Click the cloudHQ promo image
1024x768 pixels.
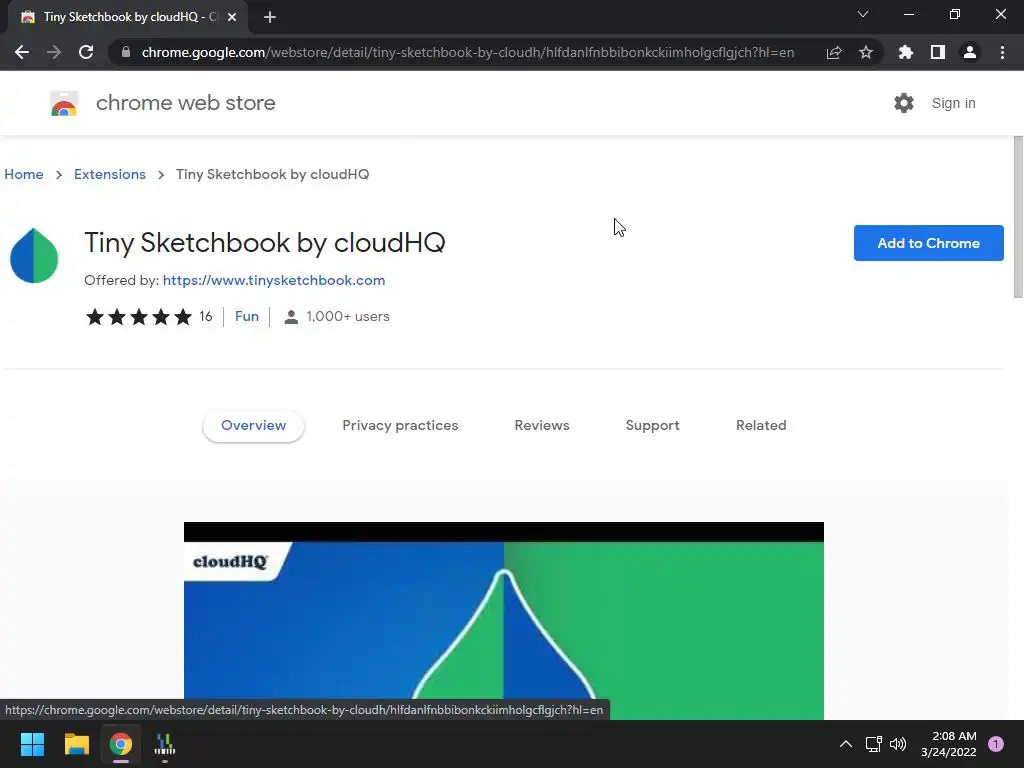click(504, 621)
